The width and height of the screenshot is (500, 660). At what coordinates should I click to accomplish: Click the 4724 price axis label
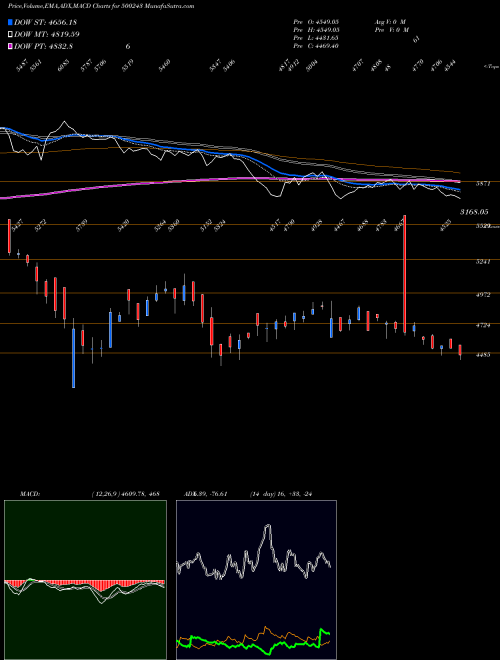click(x=483, y=325)
